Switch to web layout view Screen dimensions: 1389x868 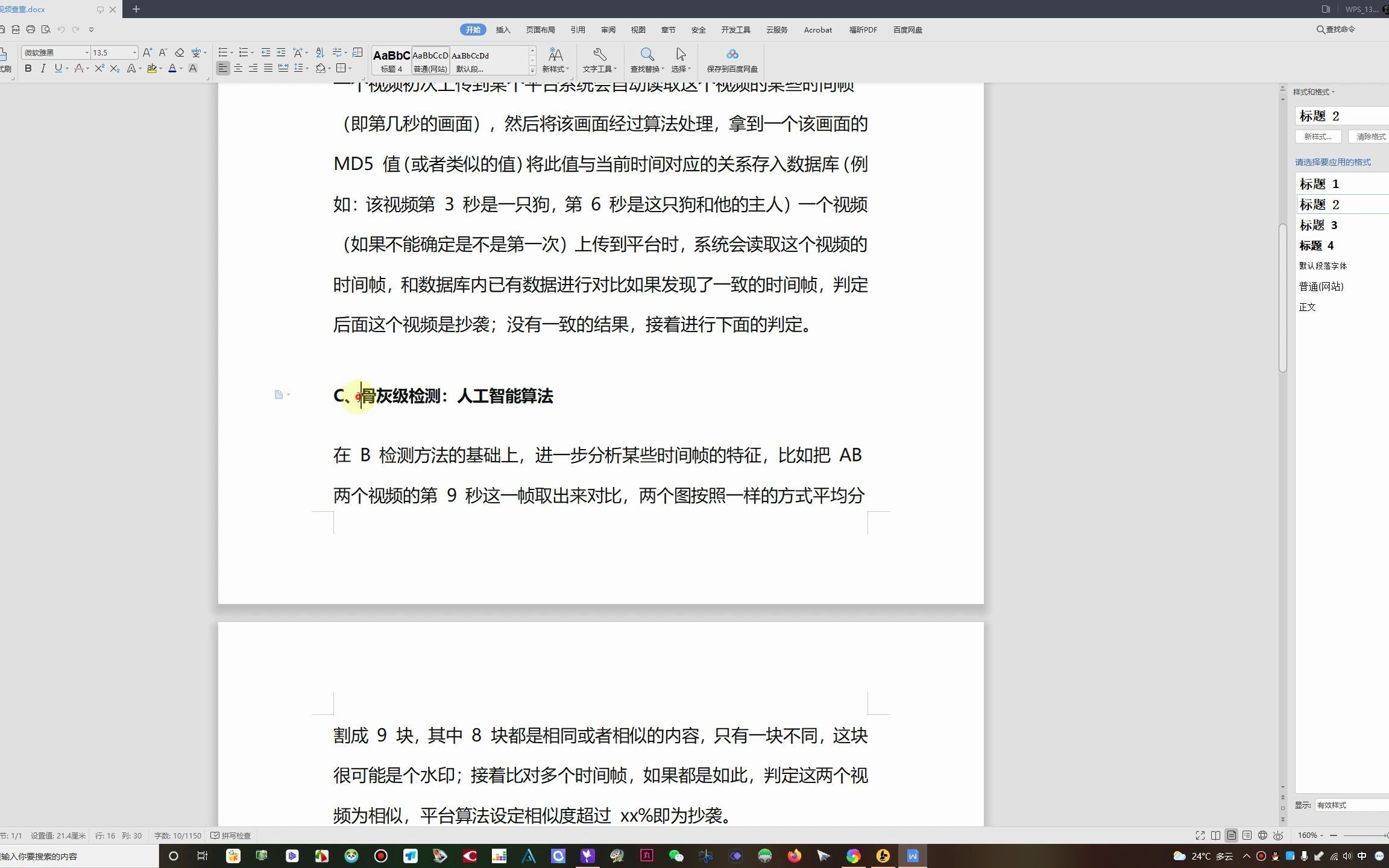1262,835
